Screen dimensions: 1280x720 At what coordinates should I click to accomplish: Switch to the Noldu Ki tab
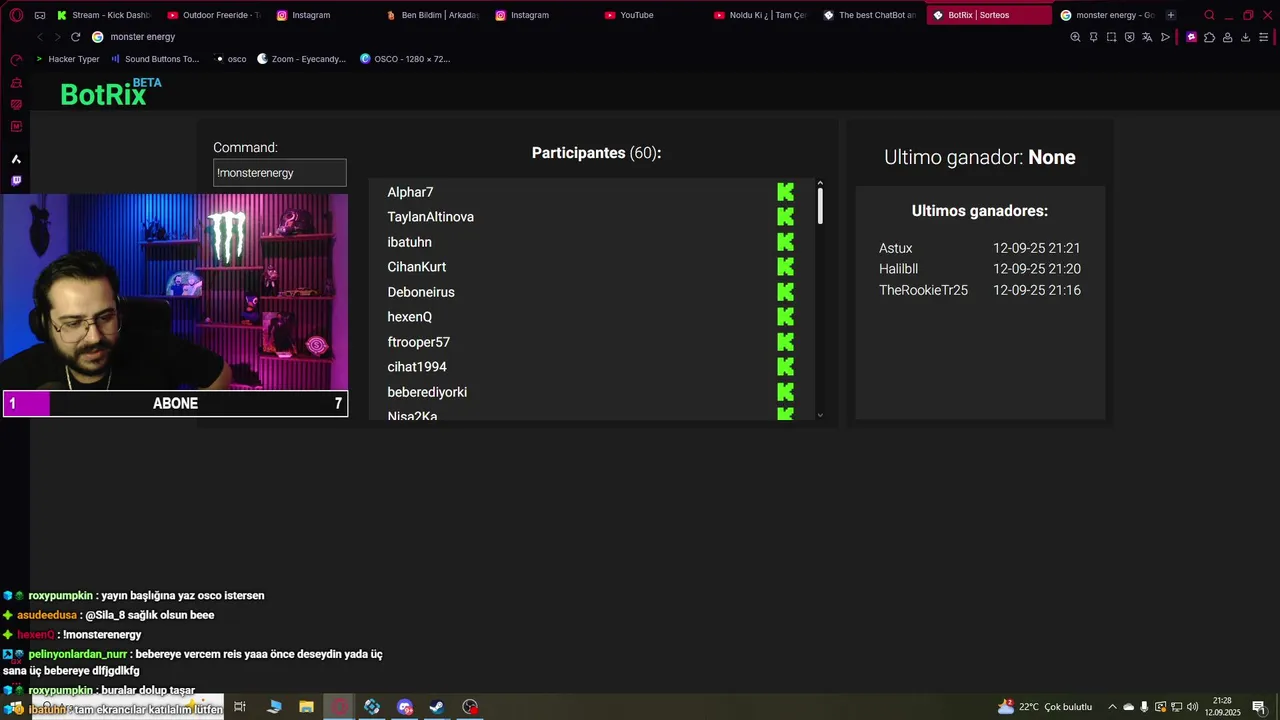(760, 15)
